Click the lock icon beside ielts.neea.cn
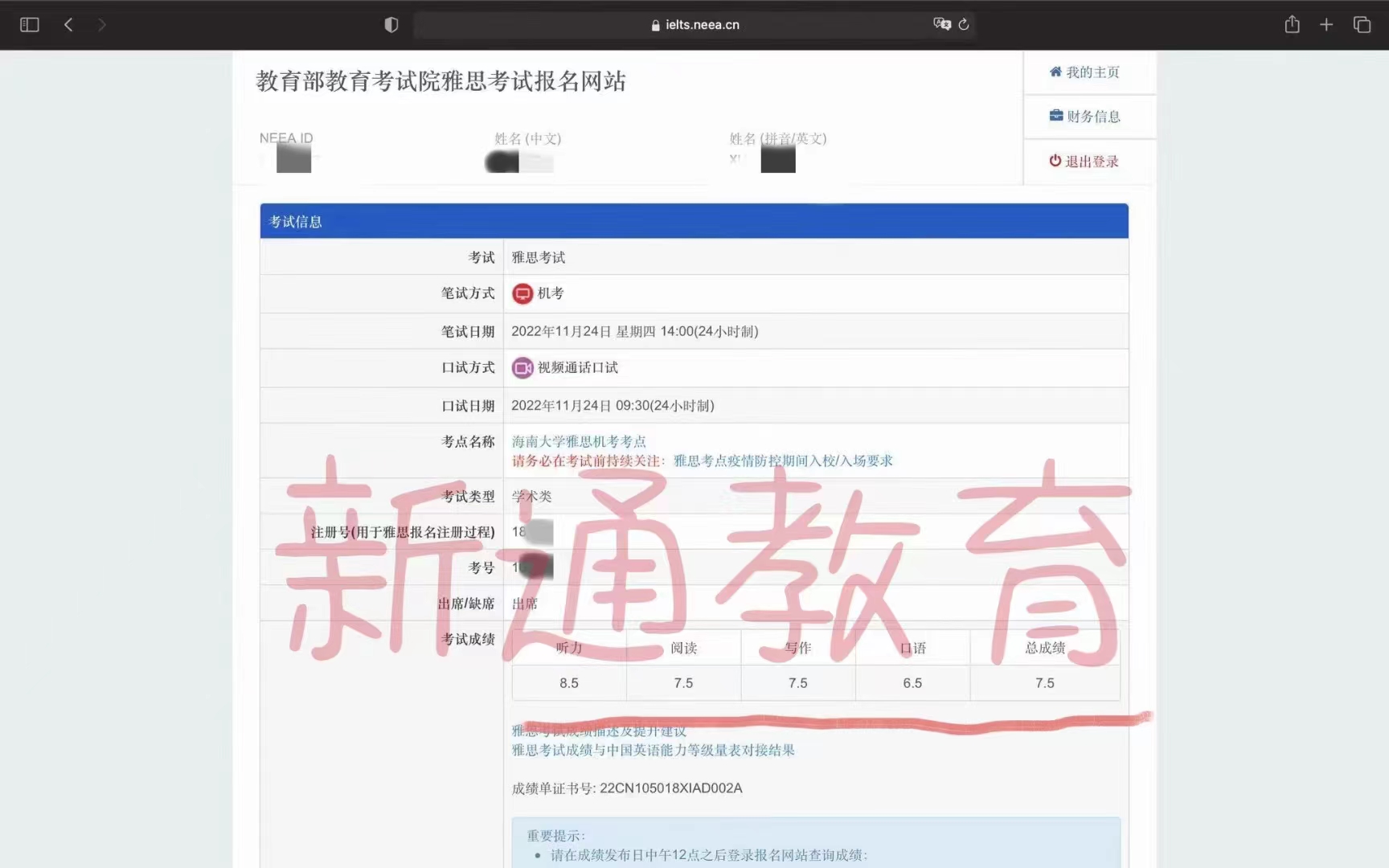Image resolution: width=1389 pixels, height=868 pixels. [656, 25]
